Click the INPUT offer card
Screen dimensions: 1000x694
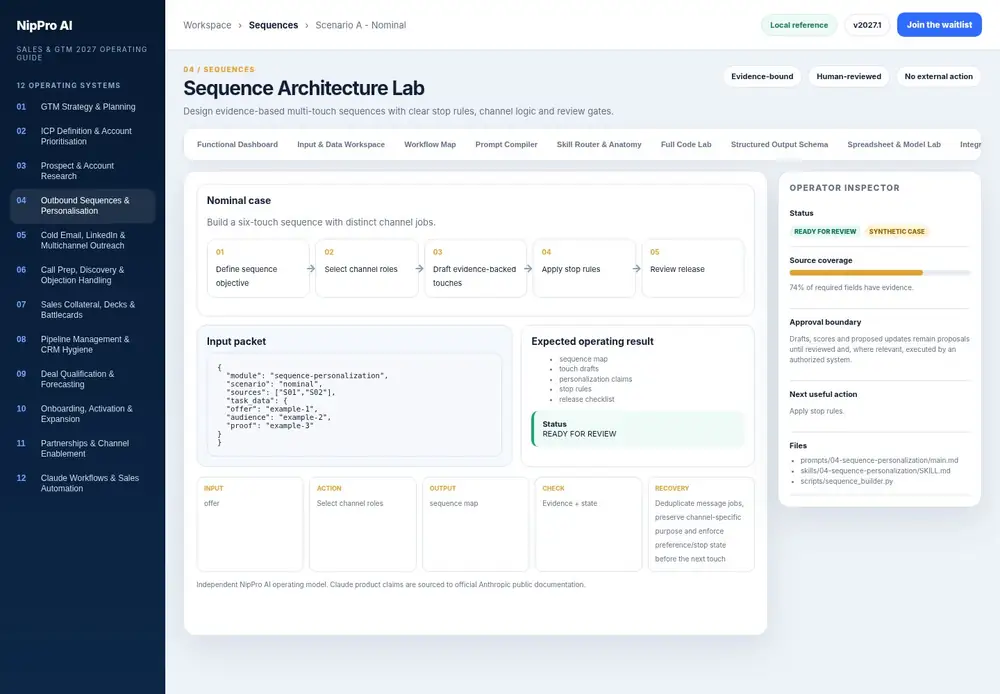(x=250, y=524)
